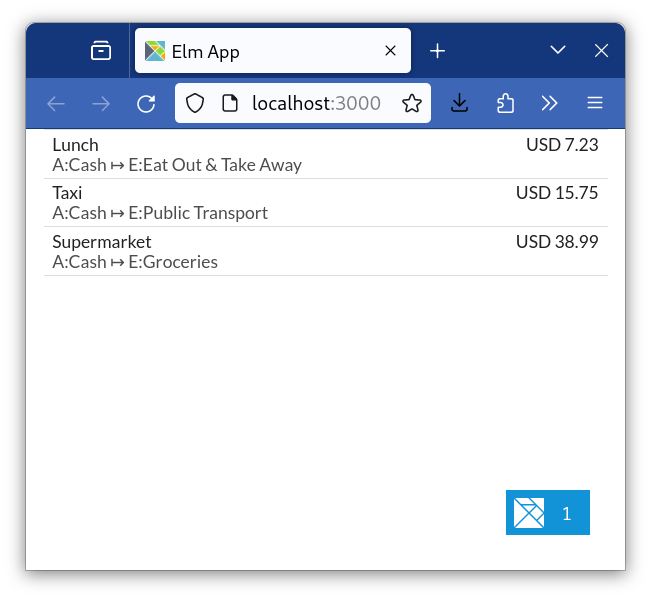Select the Lunch transaction entry

(x=325, y=155)
